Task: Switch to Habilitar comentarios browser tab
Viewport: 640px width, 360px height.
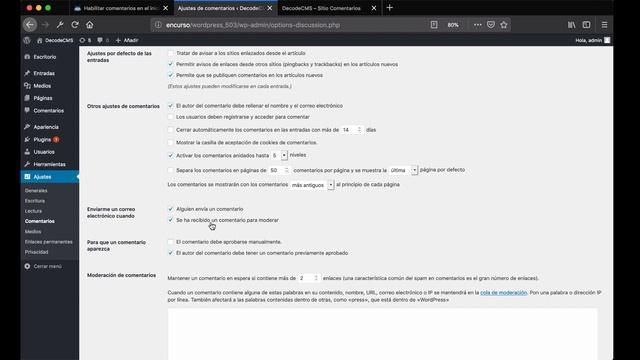Action: click(x=121, y=8)
